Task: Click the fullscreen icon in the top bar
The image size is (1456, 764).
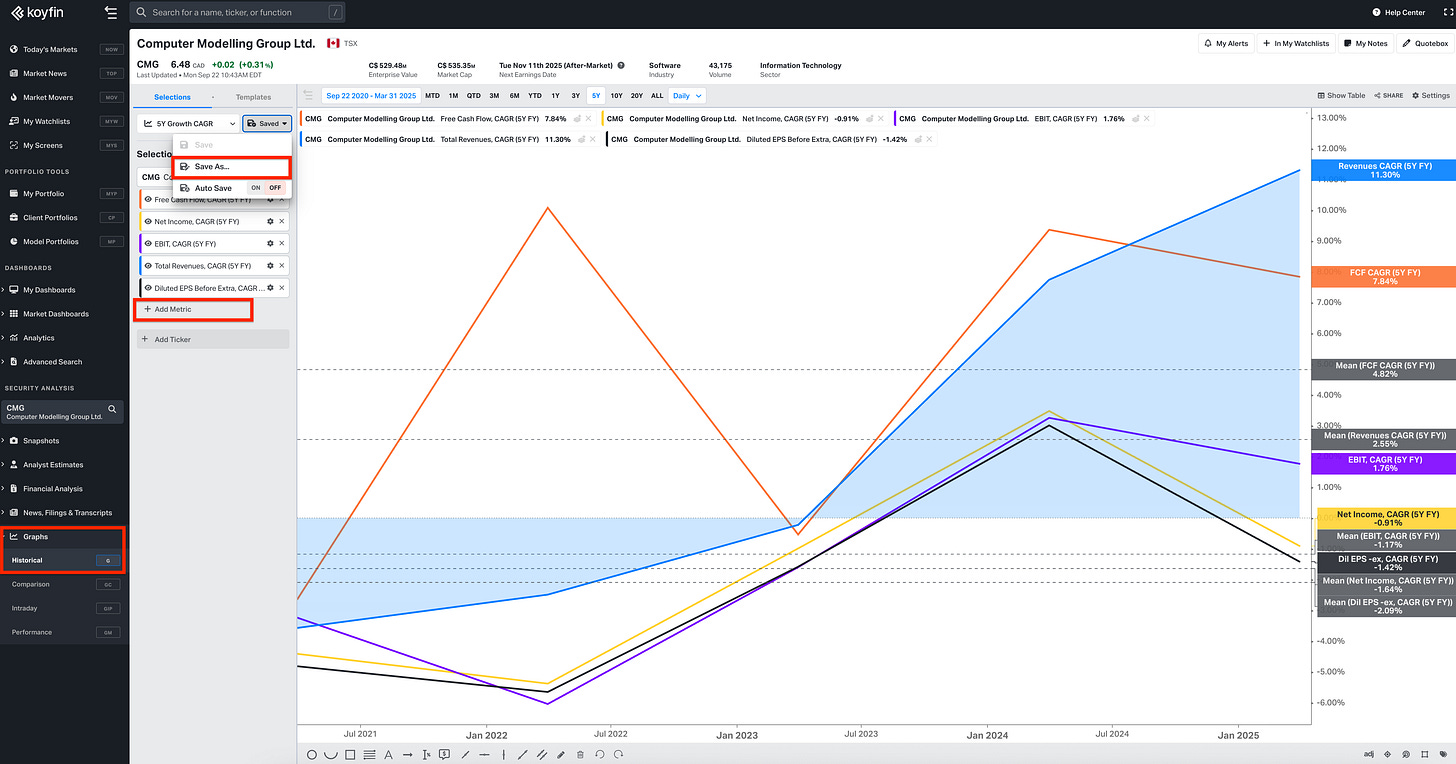Action: 1446,13
